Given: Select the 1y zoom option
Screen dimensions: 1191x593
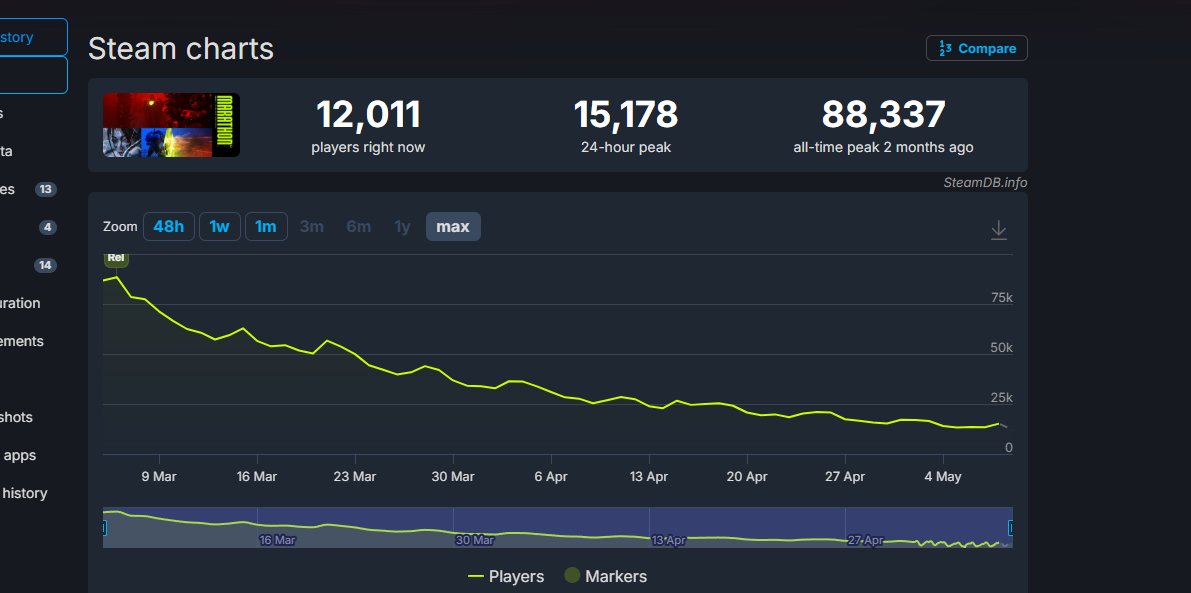Looking at the screenshot, I should pyautogui.click(x=403, y=226).
